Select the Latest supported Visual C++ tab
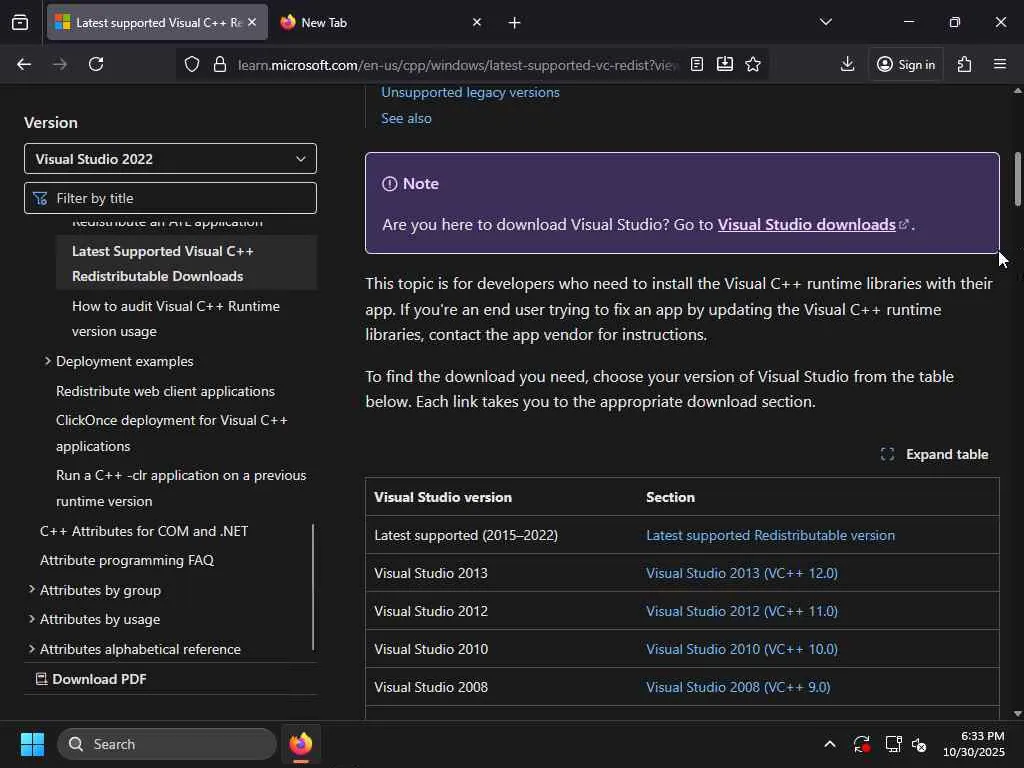This screenshot has width=1024, height=768. [x=157, y=22]
